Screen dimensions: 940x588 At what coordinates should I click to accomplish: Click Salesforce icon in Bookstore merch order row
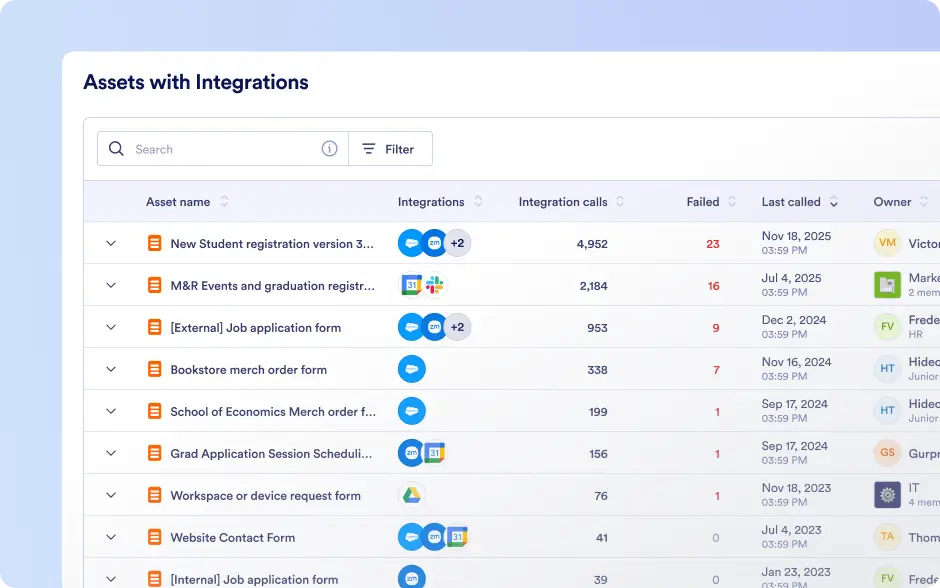coord(412,369)
